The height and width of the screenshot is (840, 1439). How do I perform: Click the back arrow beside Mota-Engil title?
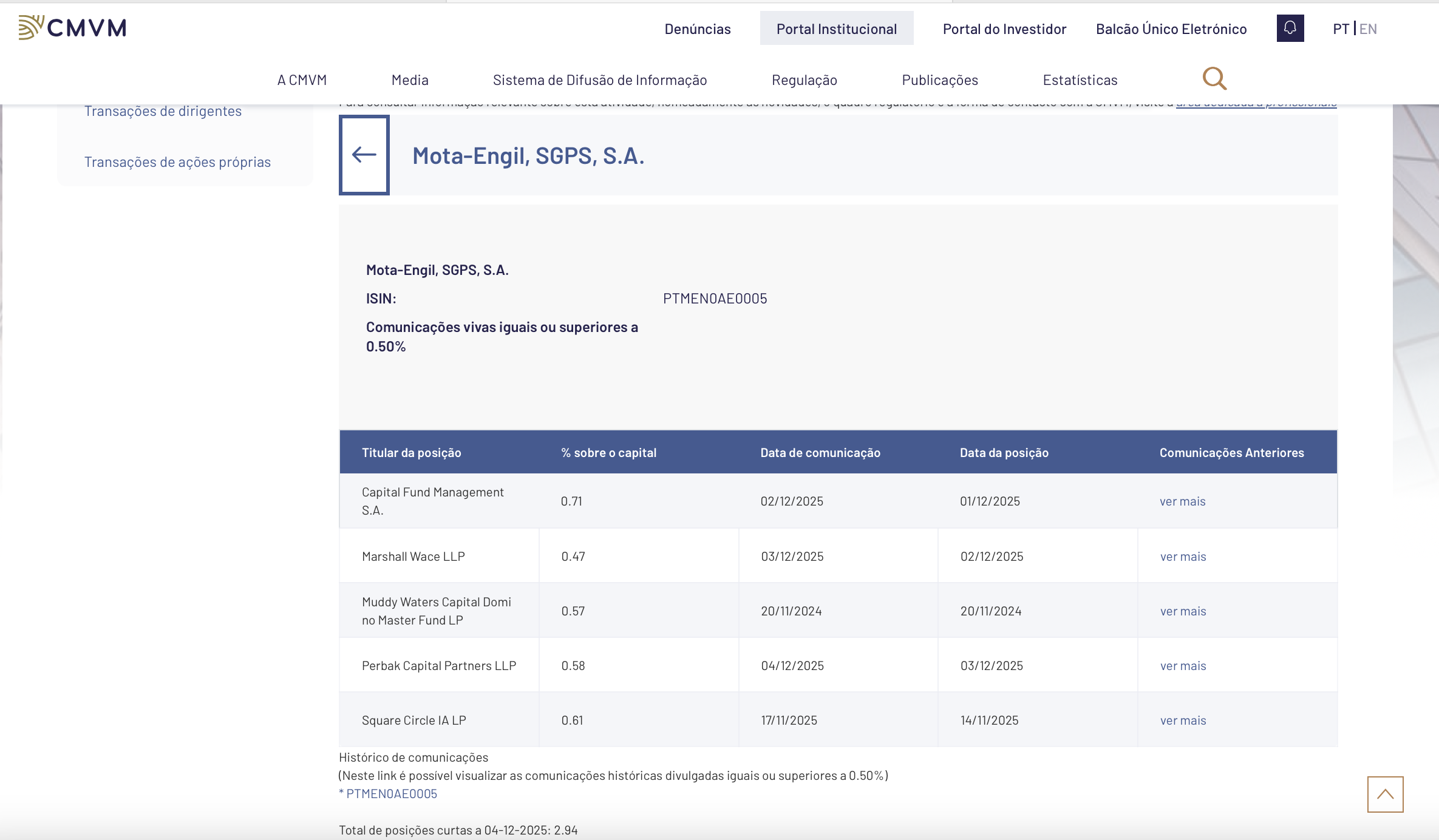pos(364,155)
